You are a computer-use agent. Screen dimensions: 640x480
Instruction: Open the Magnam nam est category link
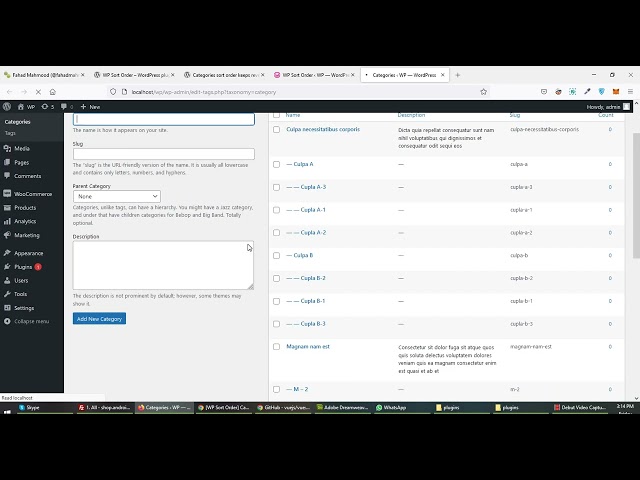308,347
